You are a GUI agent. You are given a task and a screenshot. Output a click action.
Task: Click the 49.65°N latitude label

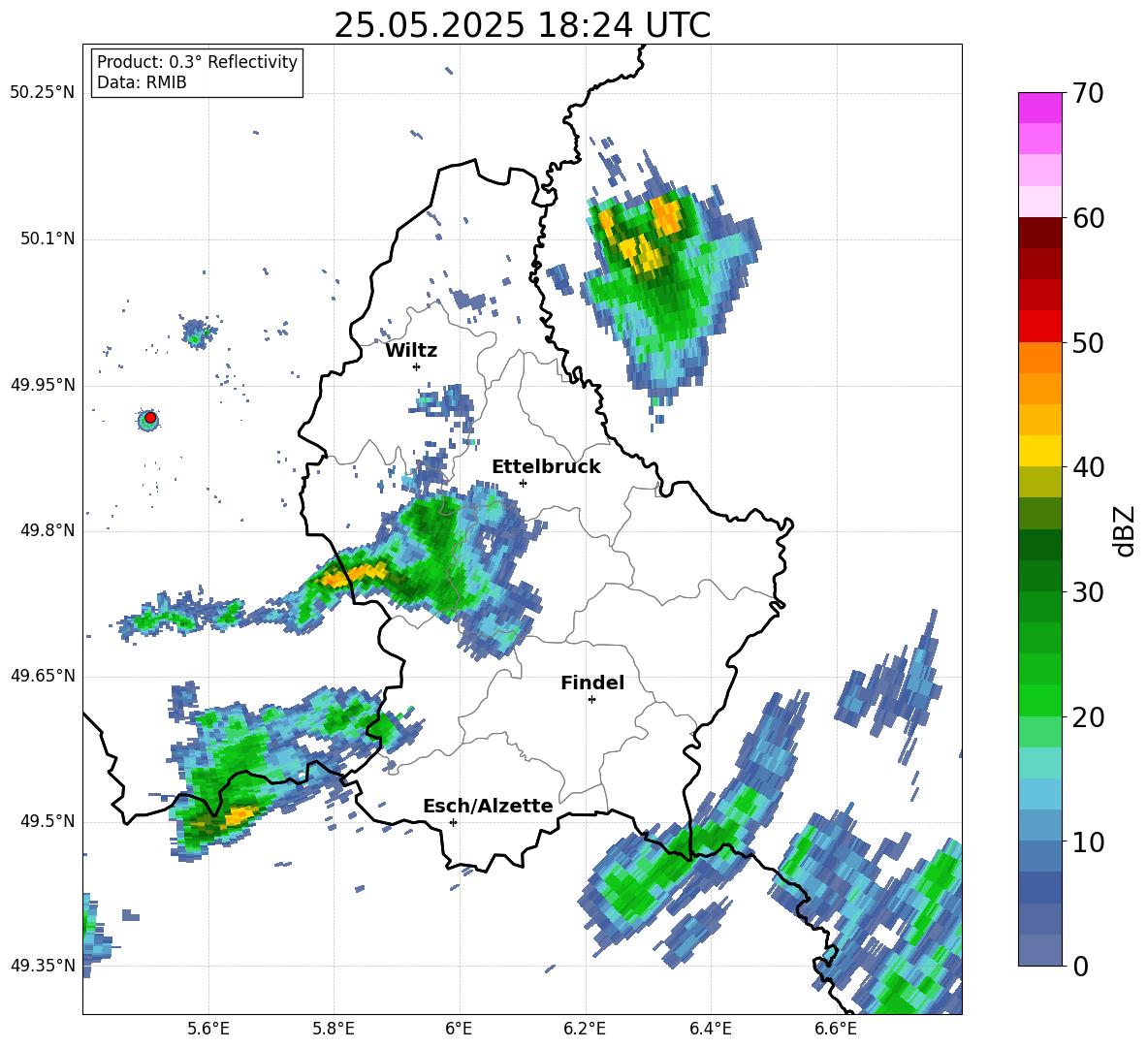click(43, 676)
